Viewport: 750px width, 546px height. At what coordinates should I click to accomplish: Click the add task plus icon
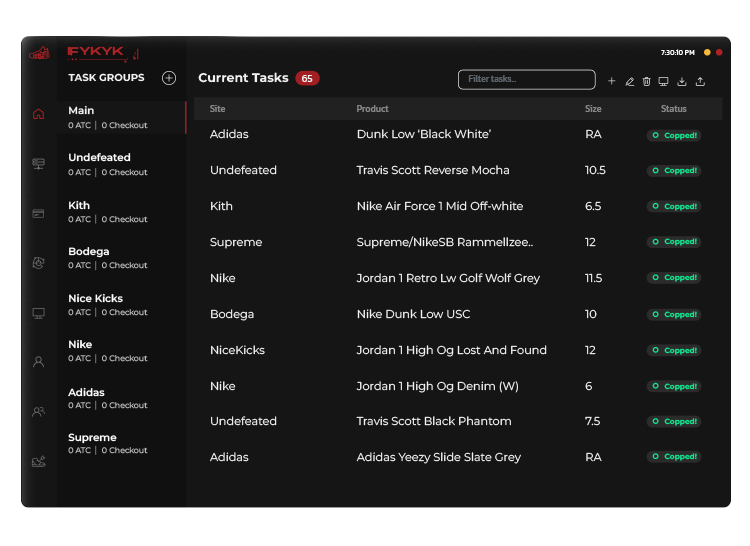[612, 81]
